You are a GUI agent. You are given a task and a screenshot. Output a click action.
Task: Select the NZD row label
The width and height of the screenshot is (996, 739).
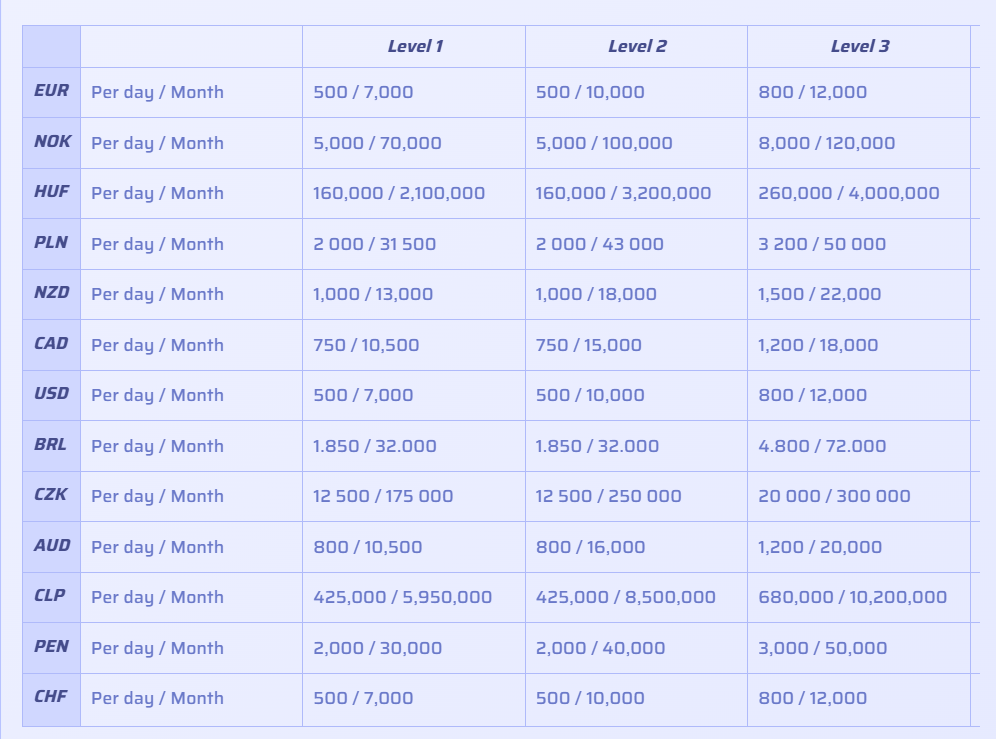51,293
